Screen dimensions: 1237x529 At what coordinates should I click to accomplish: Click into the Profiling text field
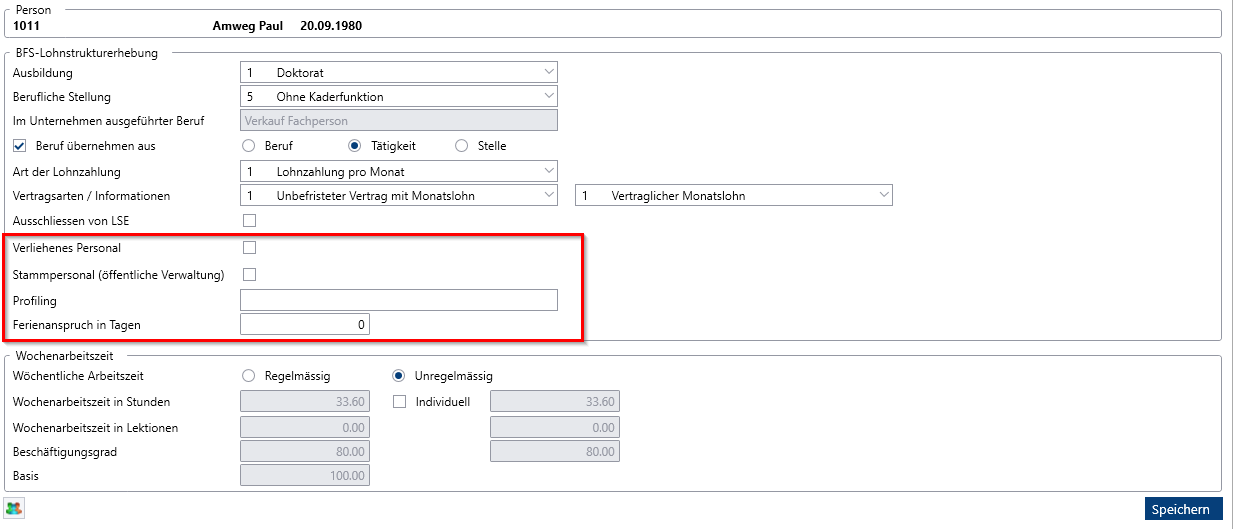pos(399,300)
